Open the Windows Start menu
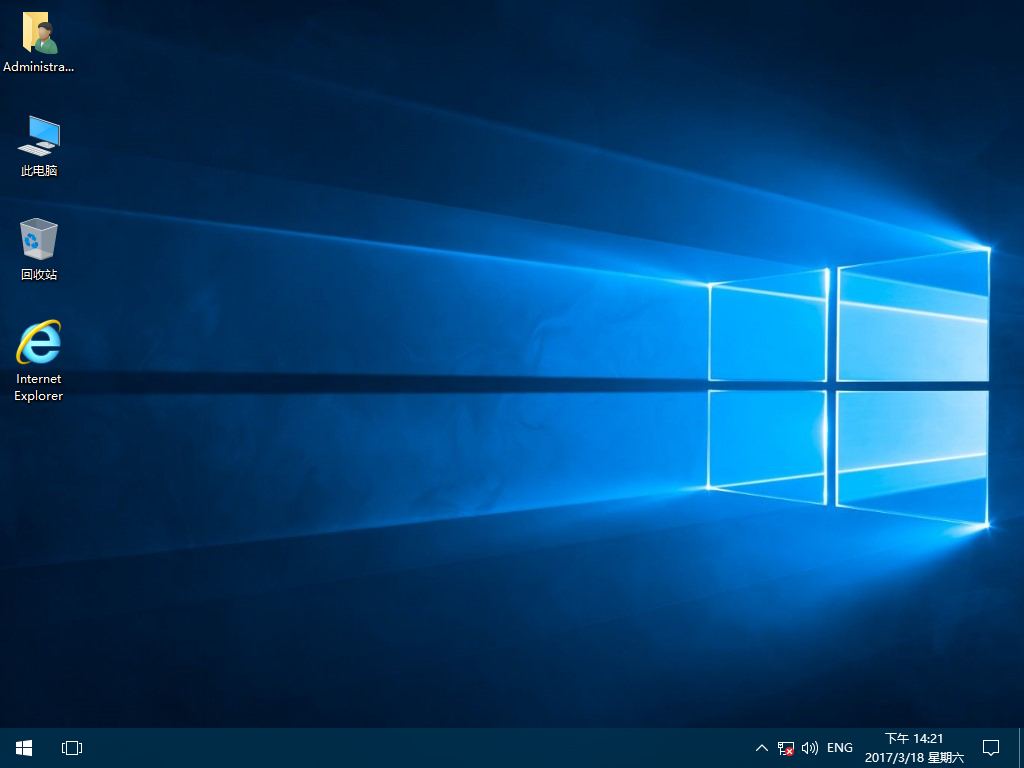 click(24, 748)
